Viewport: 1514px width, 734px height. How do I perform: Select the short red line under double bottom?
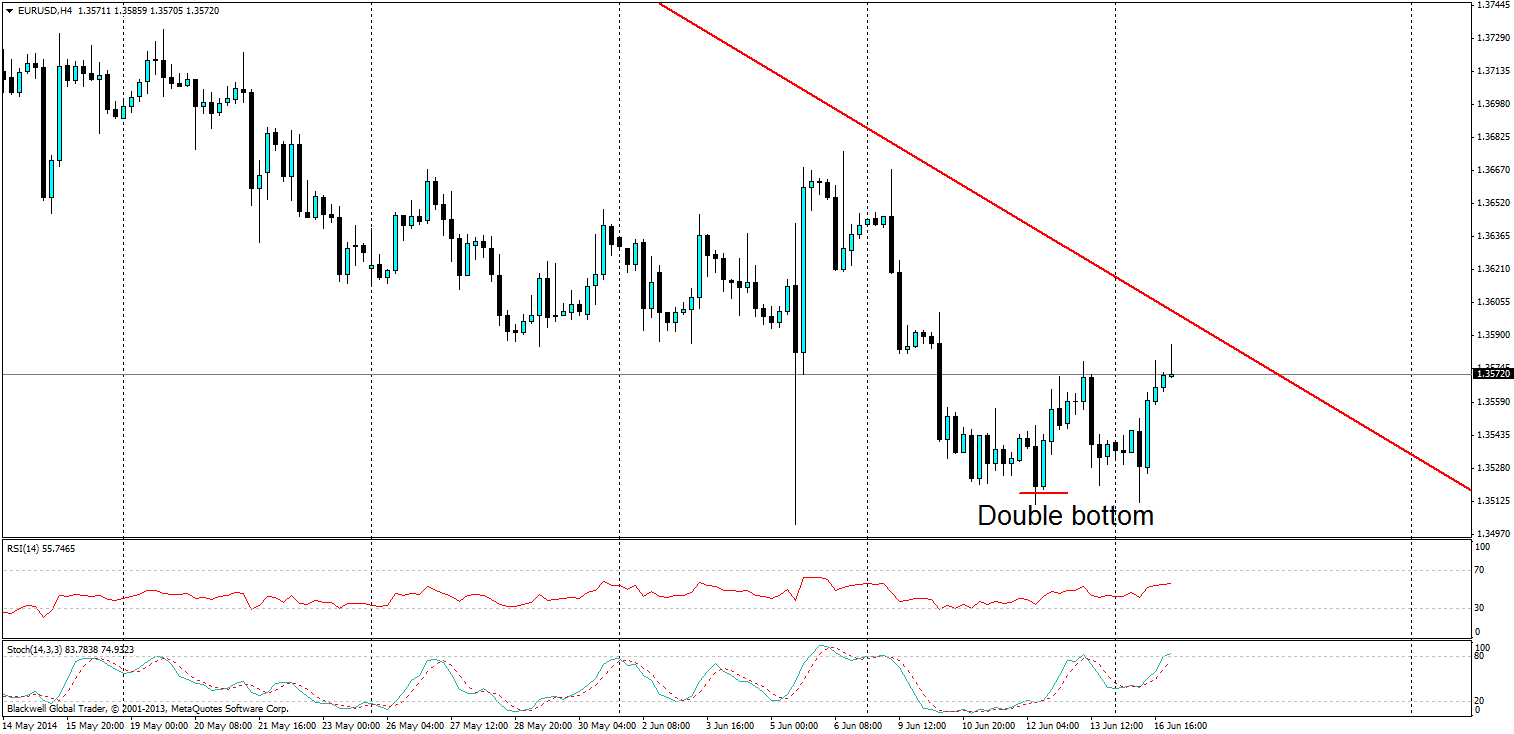1043,492
